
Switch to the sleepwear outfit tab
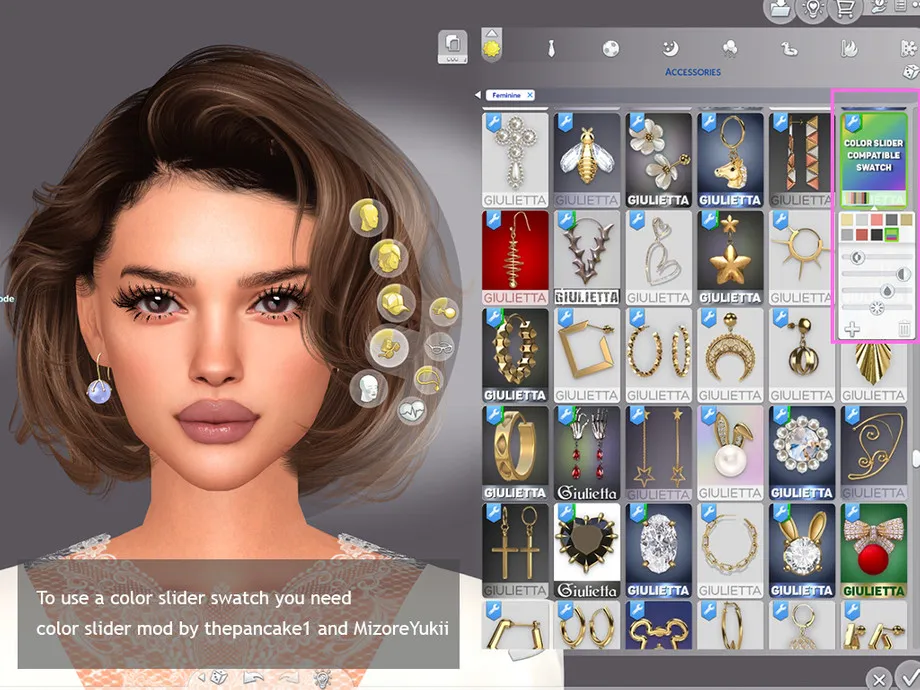point(670,48)
